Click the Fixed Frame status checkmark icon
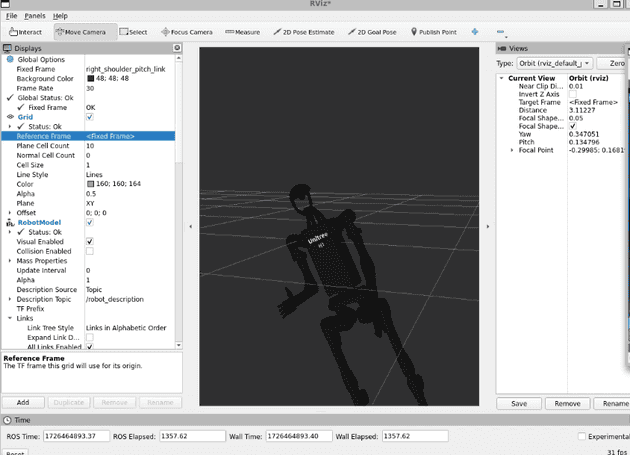Screen dimensions: 630x455 [21, 107]
